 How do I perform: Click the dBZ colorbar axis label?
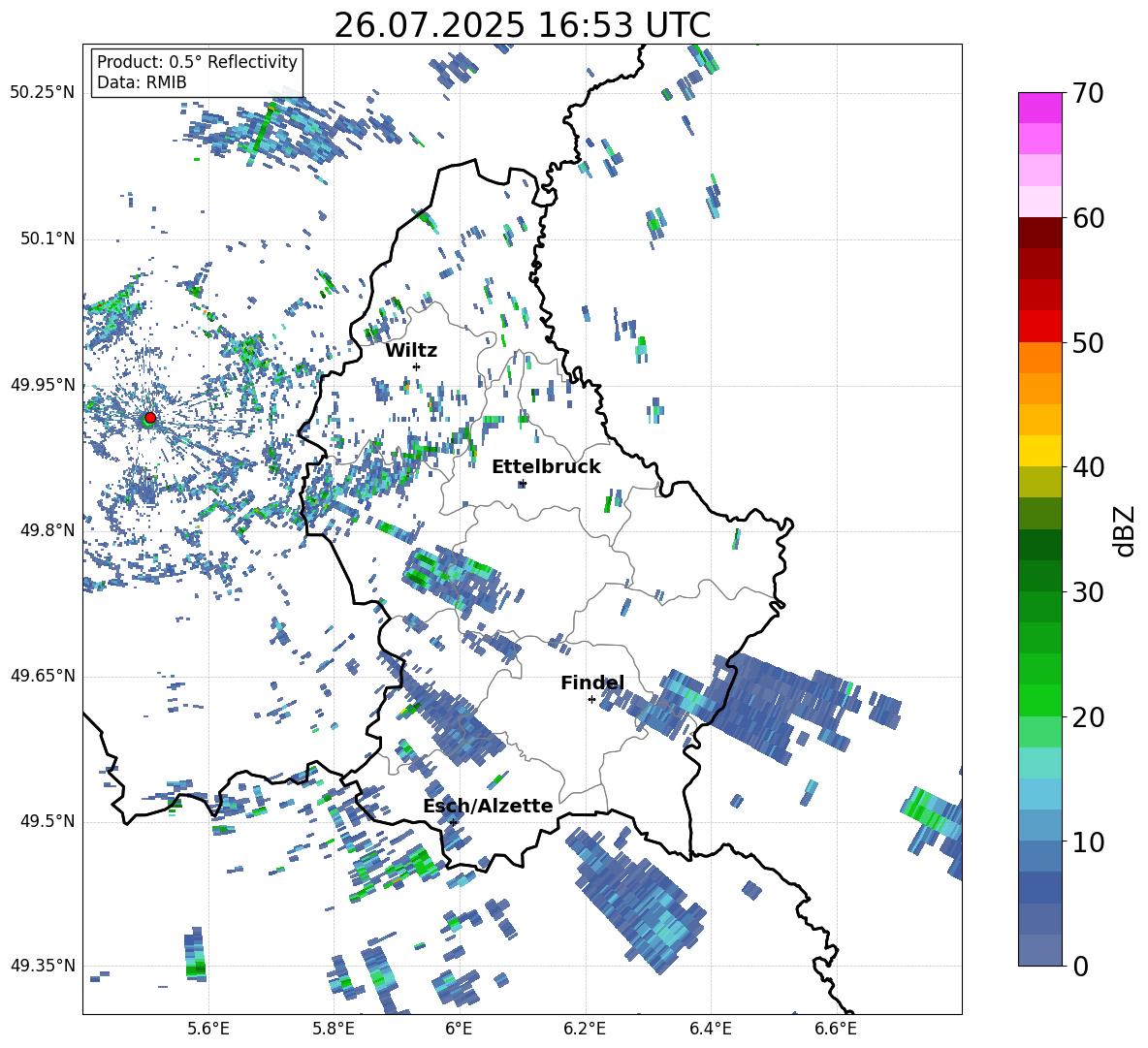pyautogui.click(x=1126, y=530)
